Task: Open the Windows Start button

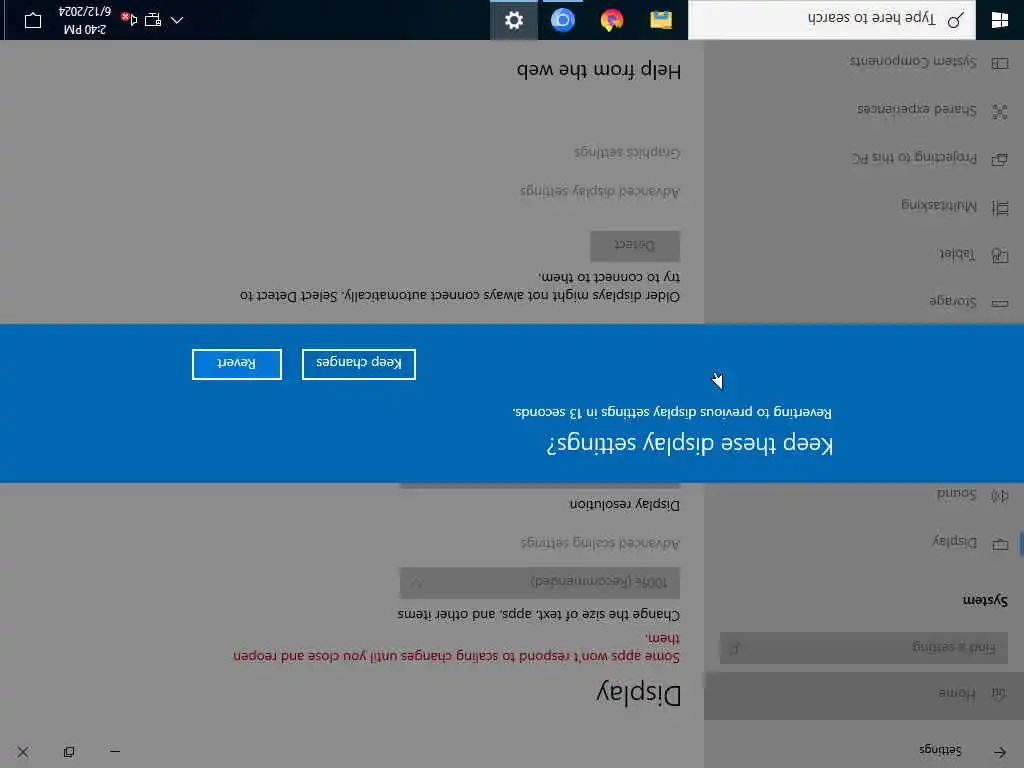Action: tap(1000, 20)
